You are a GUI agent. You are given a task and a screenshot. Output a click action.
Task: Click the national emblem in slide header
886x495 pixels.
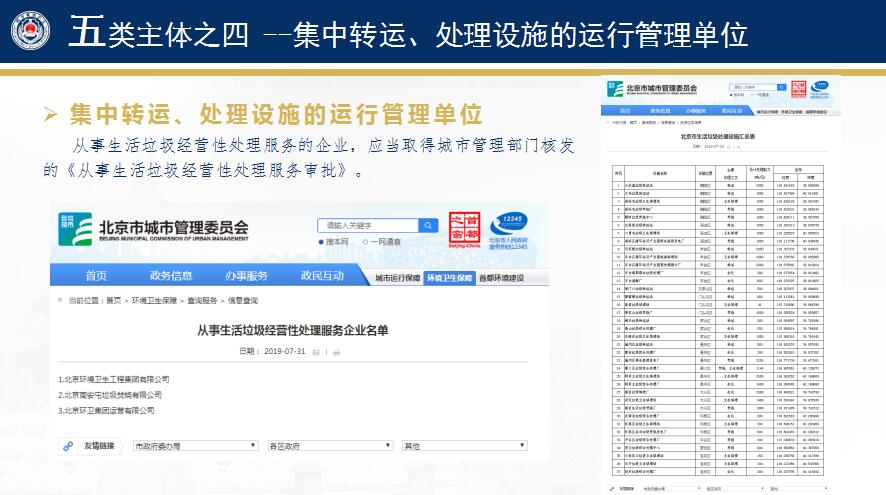pyautogui.click(x=31, y=31)
